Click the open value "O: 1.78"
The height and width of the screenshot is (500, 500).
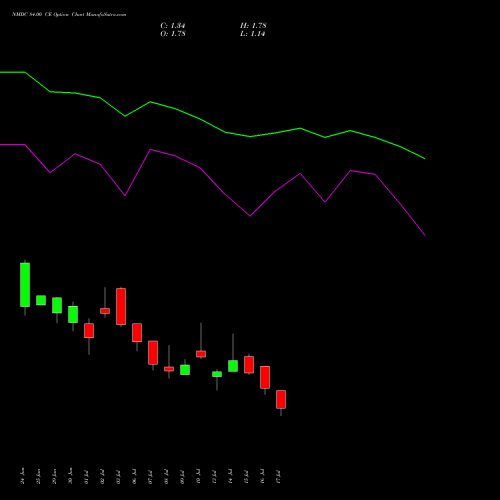pos(173,34)
